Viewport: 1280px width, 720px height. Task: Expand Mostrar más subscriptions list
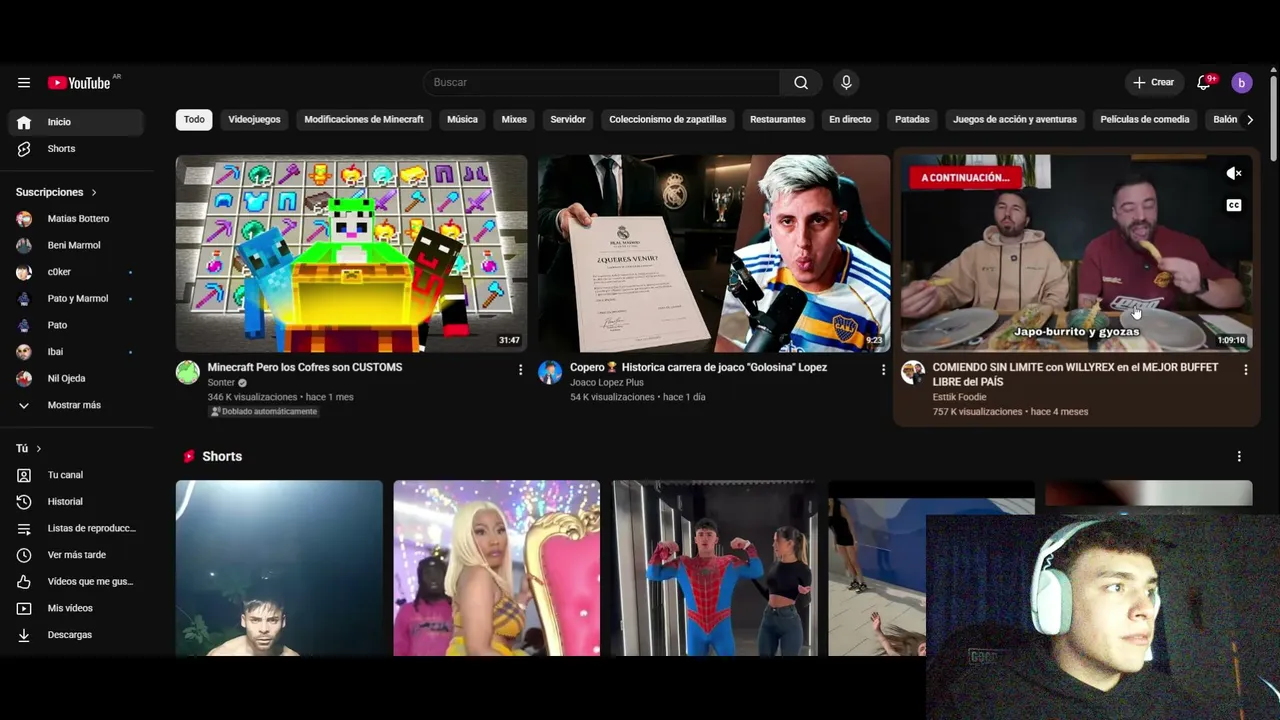click(x=72, y=405)
